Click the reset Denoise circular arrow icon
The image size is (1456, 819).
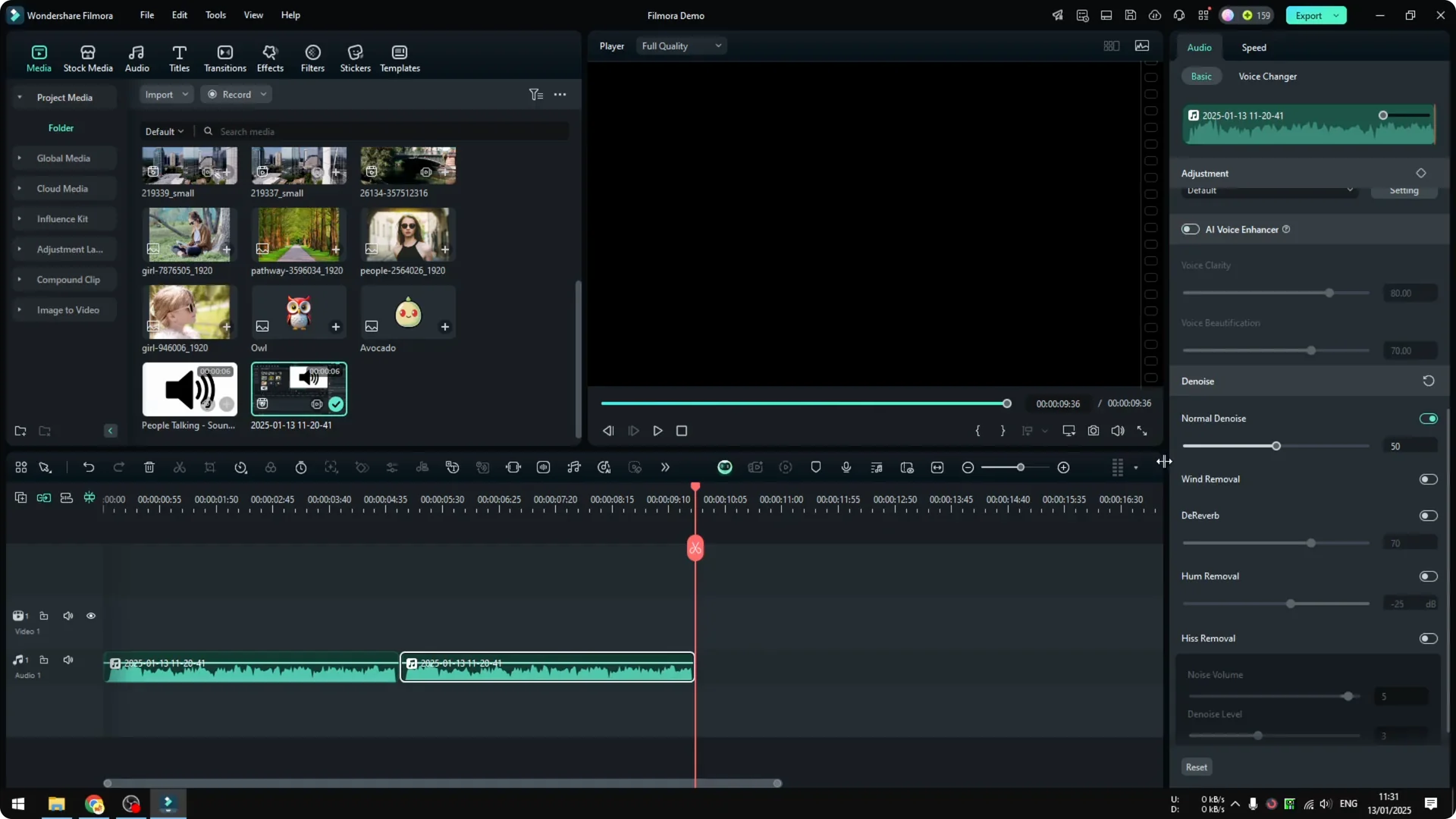pyautogui.click(x=1429, y=381)
